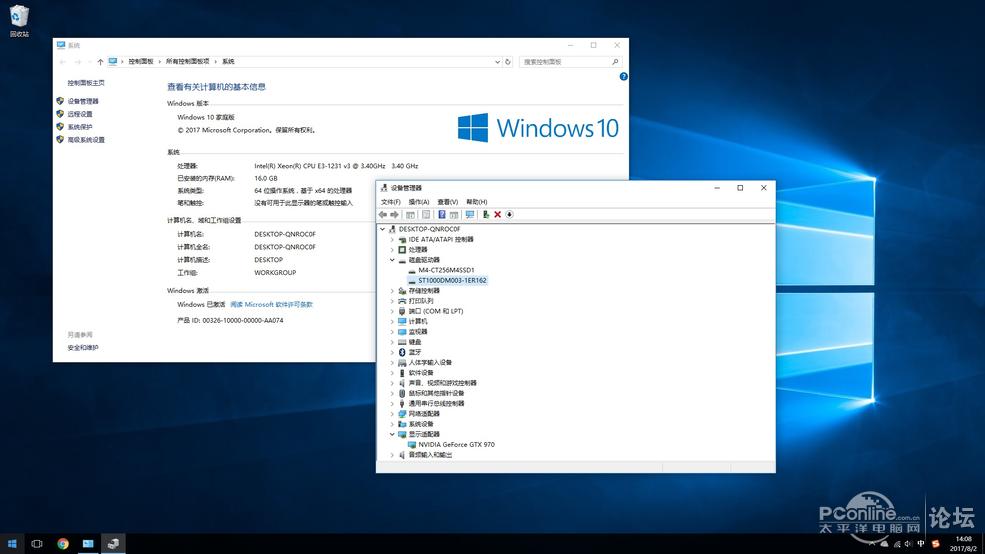Click the up arrow in System window navigation

pyautogui.click(x=100, y=62)
